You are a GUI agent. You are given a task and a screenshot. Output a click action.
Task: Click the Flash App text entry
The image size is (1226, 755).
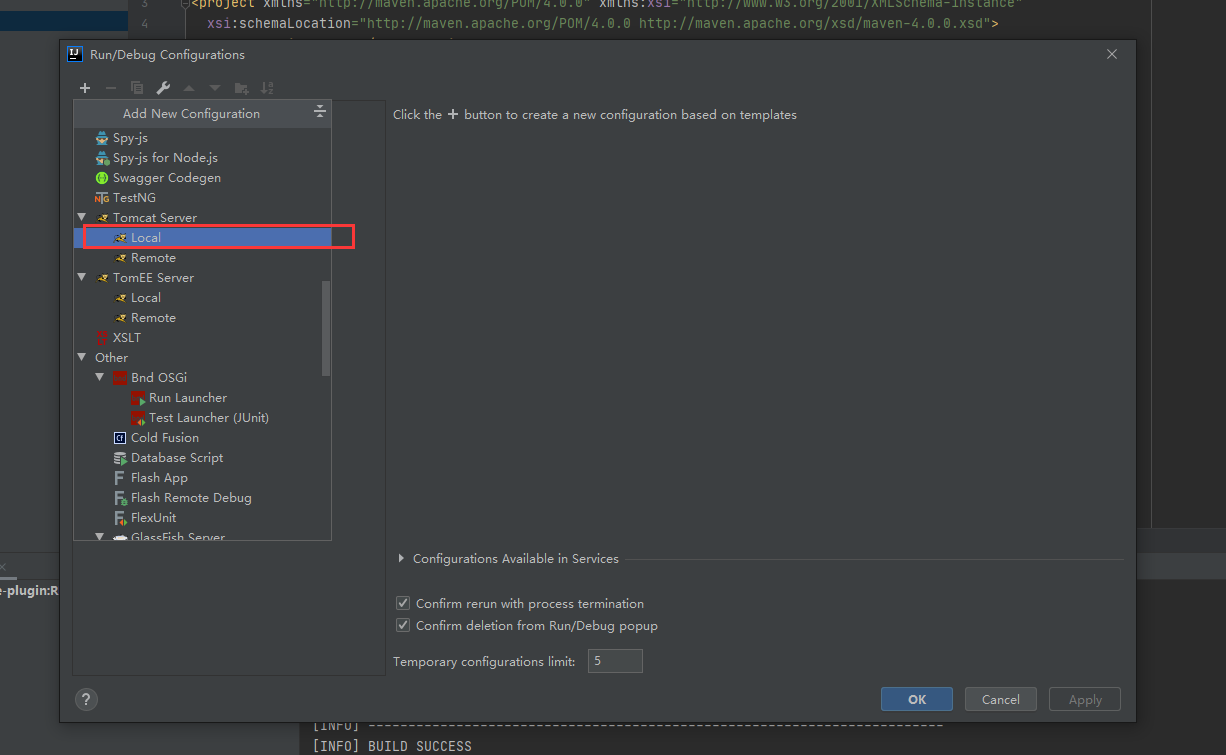[x=159, y=478]
